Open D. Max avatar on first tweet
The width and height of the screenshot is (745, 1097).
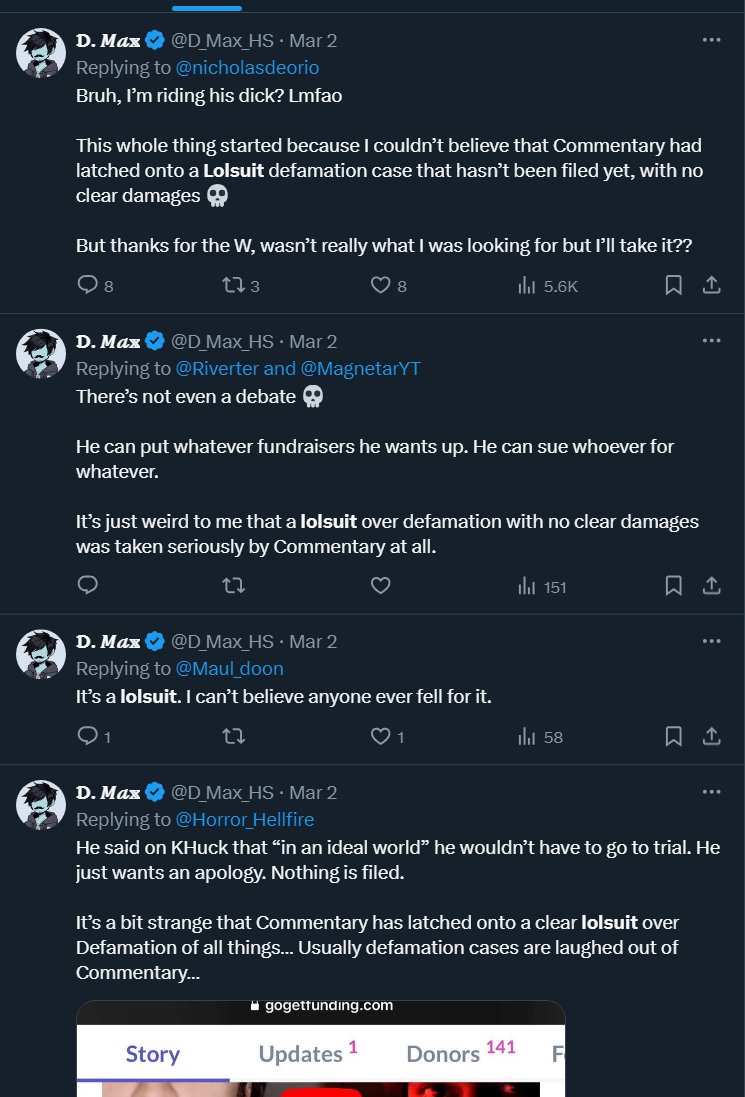point(41,52)
